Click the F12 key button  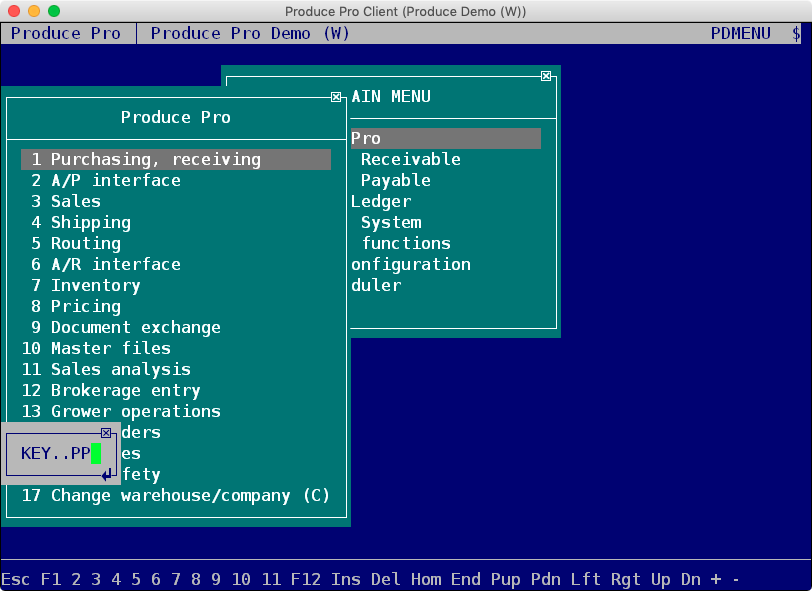tap(306, 579)
